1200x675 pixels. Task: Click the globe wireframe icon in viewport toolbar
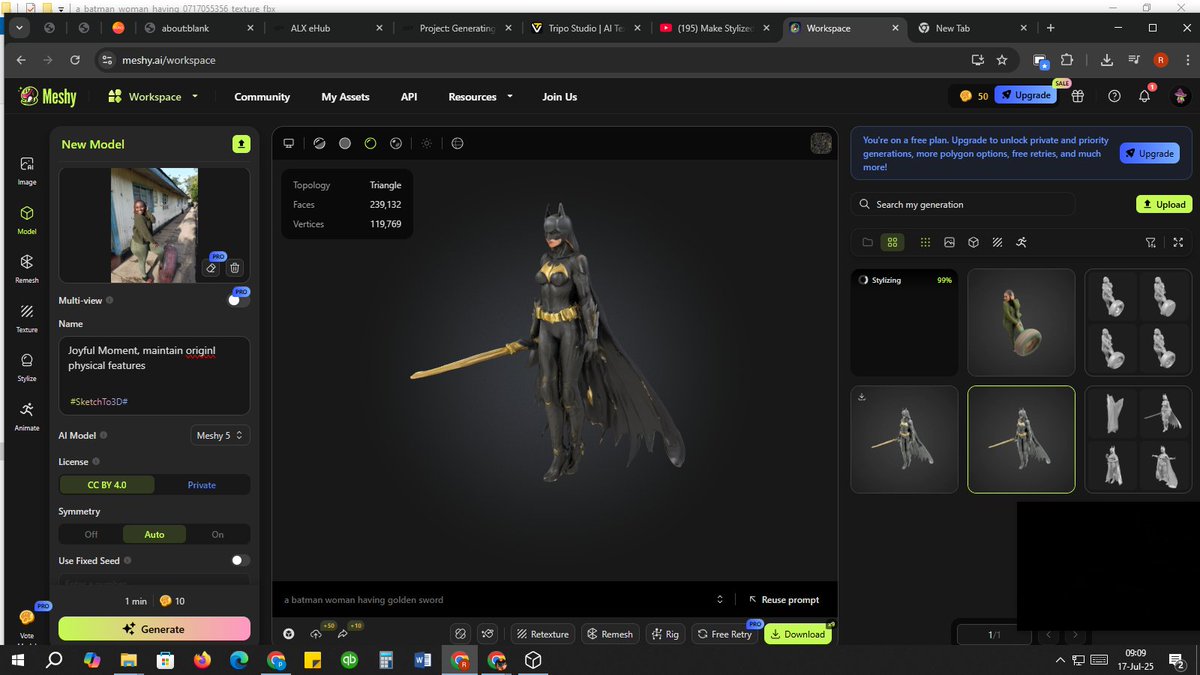[457, 143]
